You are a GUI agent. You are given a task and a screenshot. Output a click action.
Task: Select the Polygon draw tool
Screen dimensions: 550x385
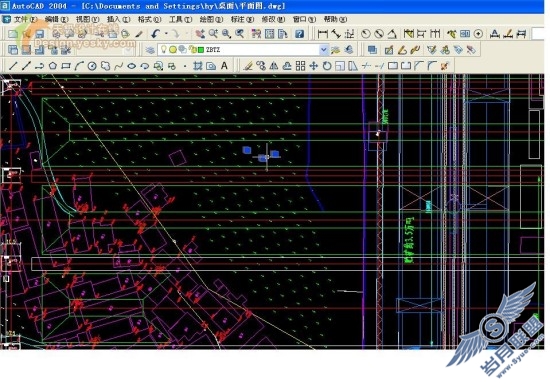(x=53, y=66)
